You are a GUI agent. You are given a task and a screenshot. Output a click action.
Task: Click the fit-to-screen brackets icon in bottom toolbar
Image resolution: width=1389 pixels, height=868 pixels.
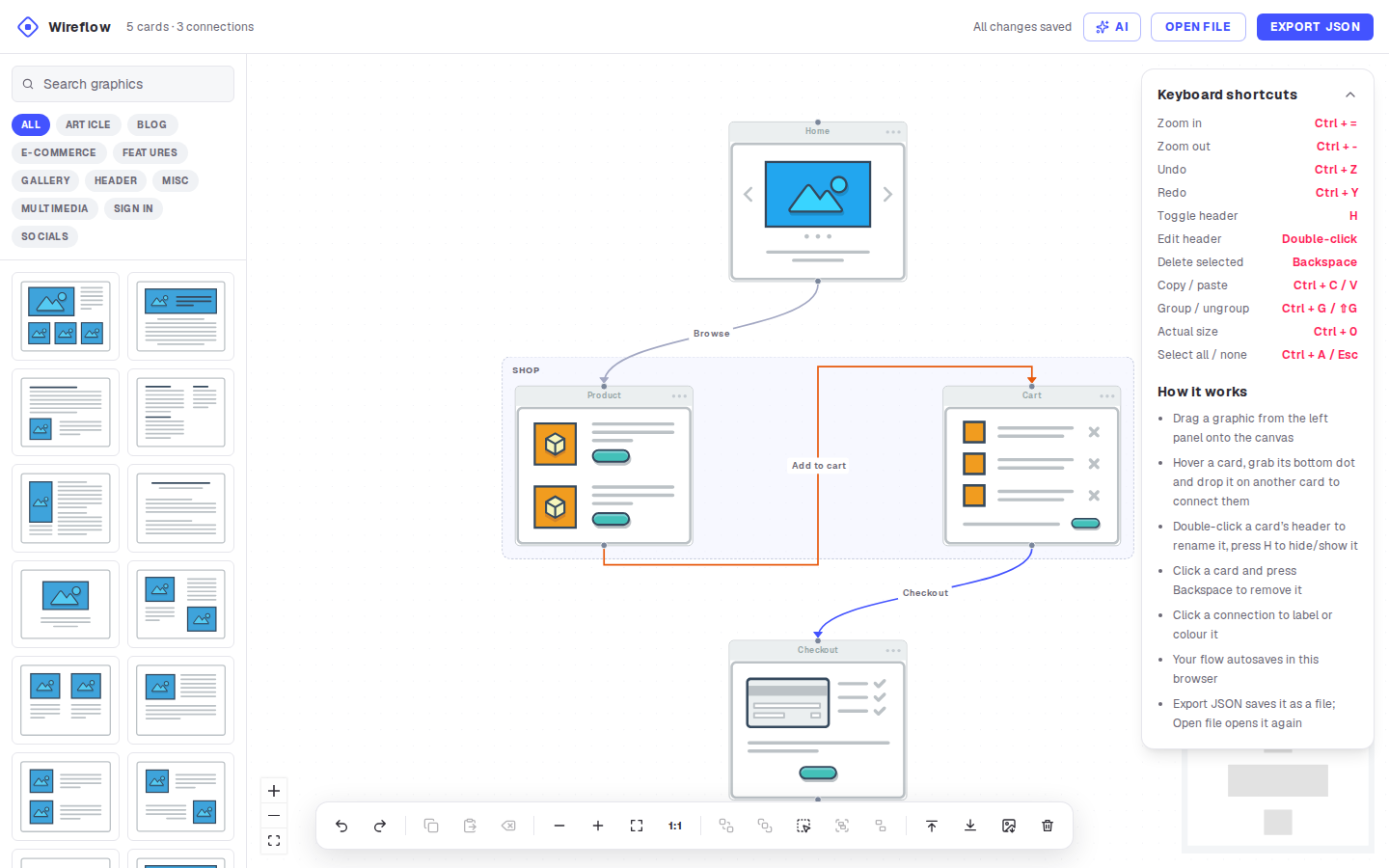coord(637,826)
